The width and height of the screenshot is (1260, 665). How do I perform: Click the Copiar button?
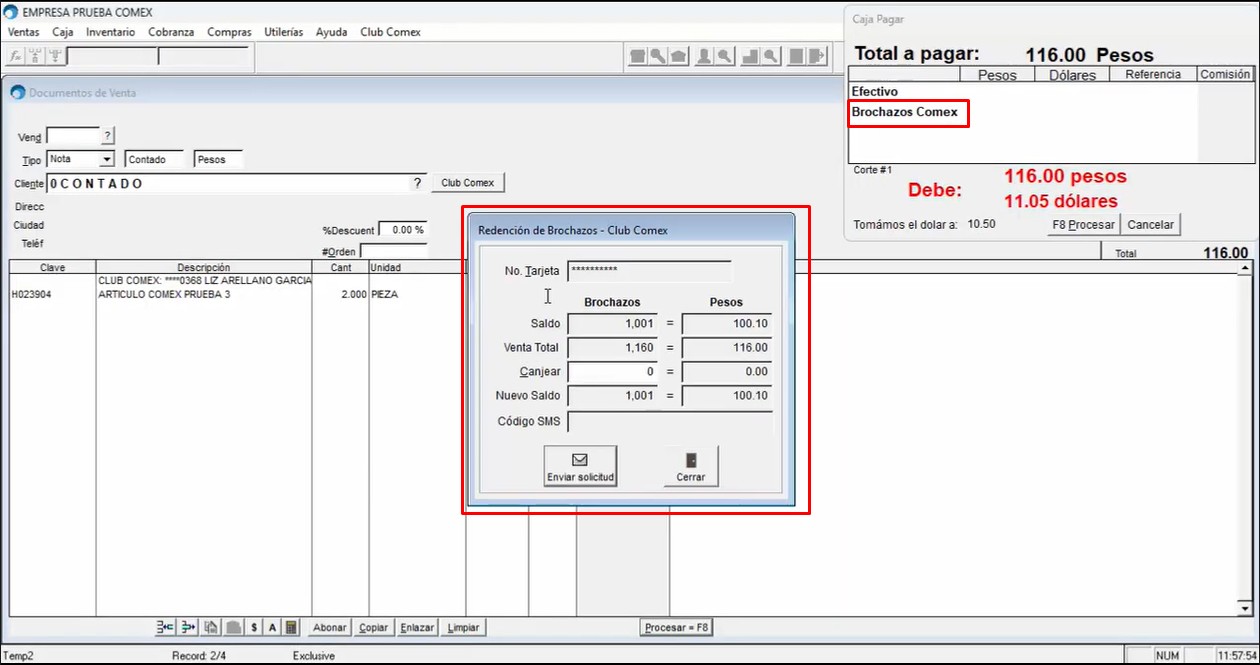(374, 627)
